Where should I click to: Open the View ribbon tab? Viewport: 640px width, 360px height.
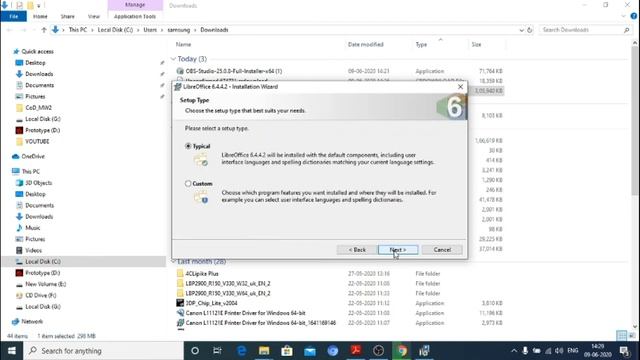click(94, 16)
